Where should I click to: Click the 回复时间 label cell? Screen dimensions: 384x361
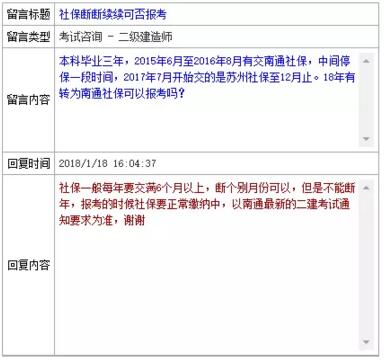pos(28,163)
